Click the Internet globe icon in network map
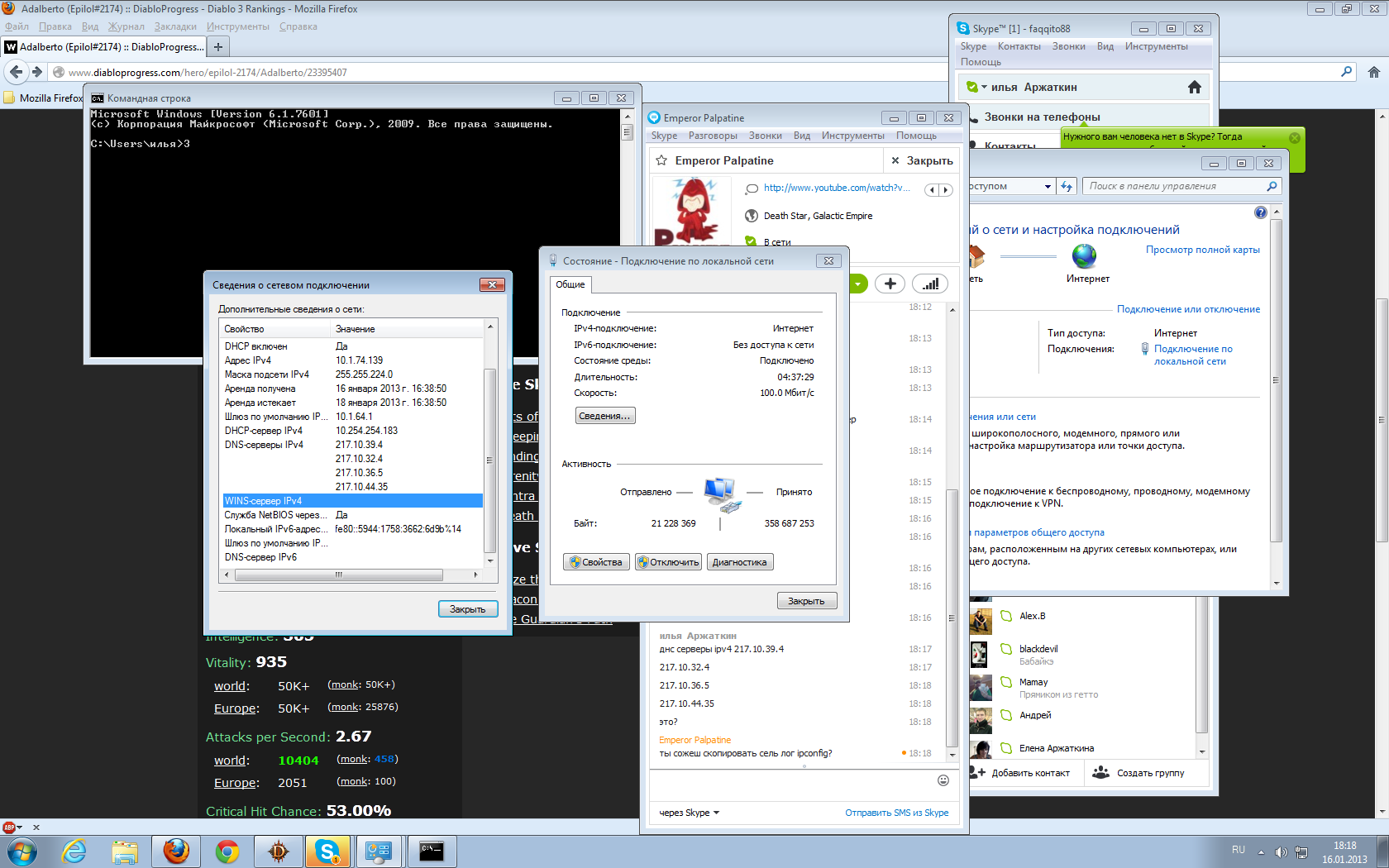This screenshot has width=1389, height=868. pyautogui.click(x=1085, y=256)
